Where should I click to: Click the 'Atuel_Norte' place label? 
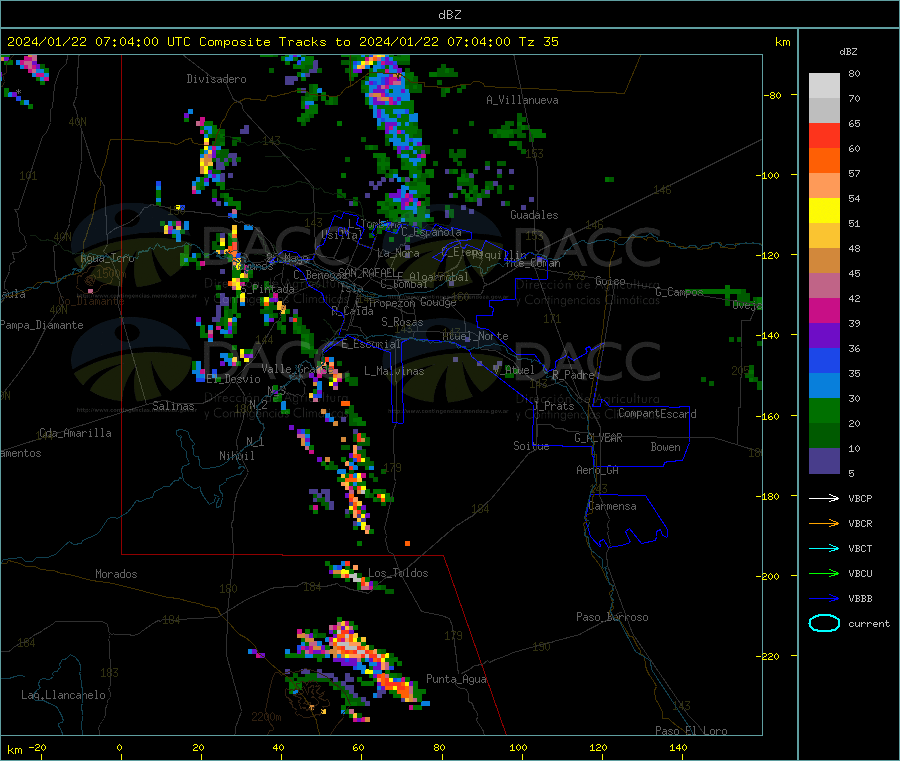pos(475,336)
